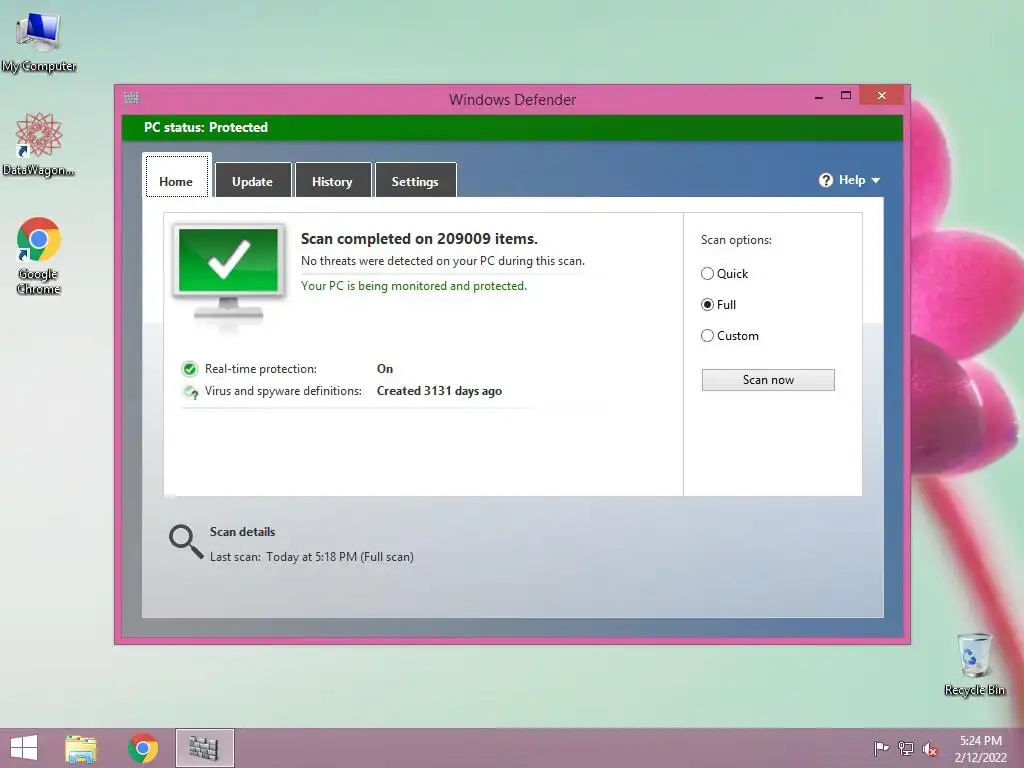
Task: Click the virus definitions status icon
Action: 191,392
